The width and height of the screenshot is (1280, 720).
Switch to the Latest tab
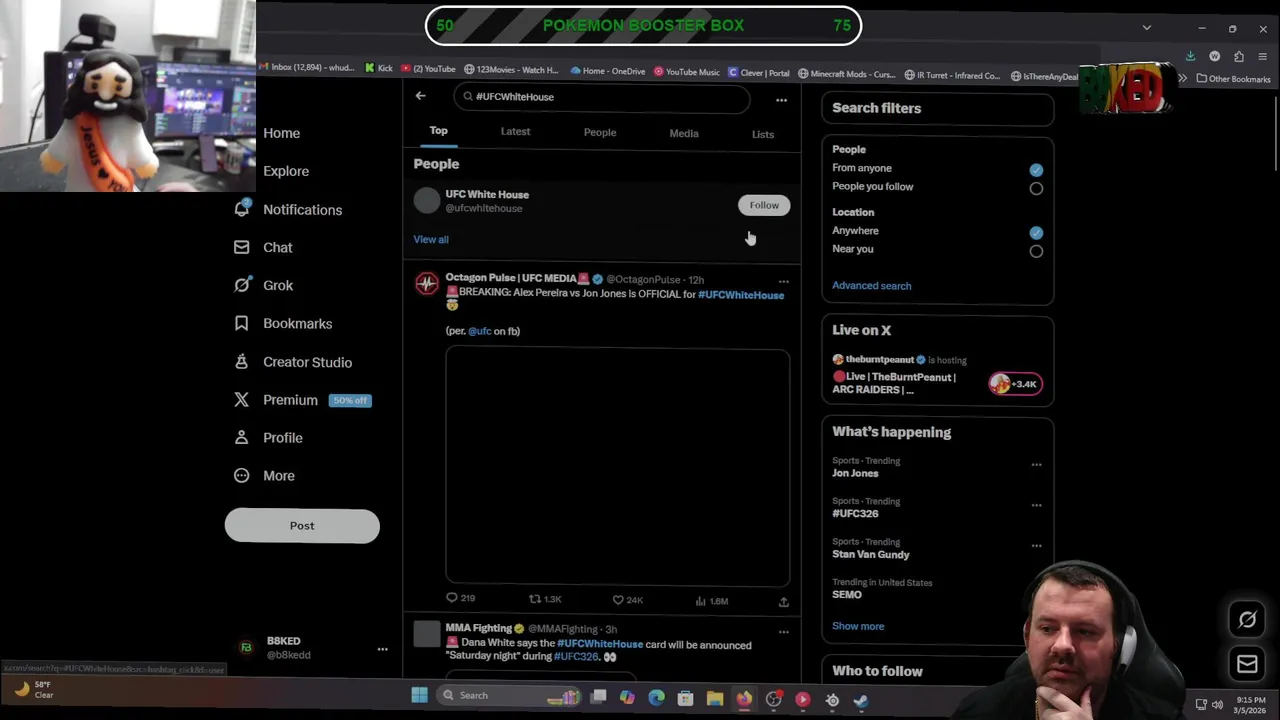click(x=515, y=131)
